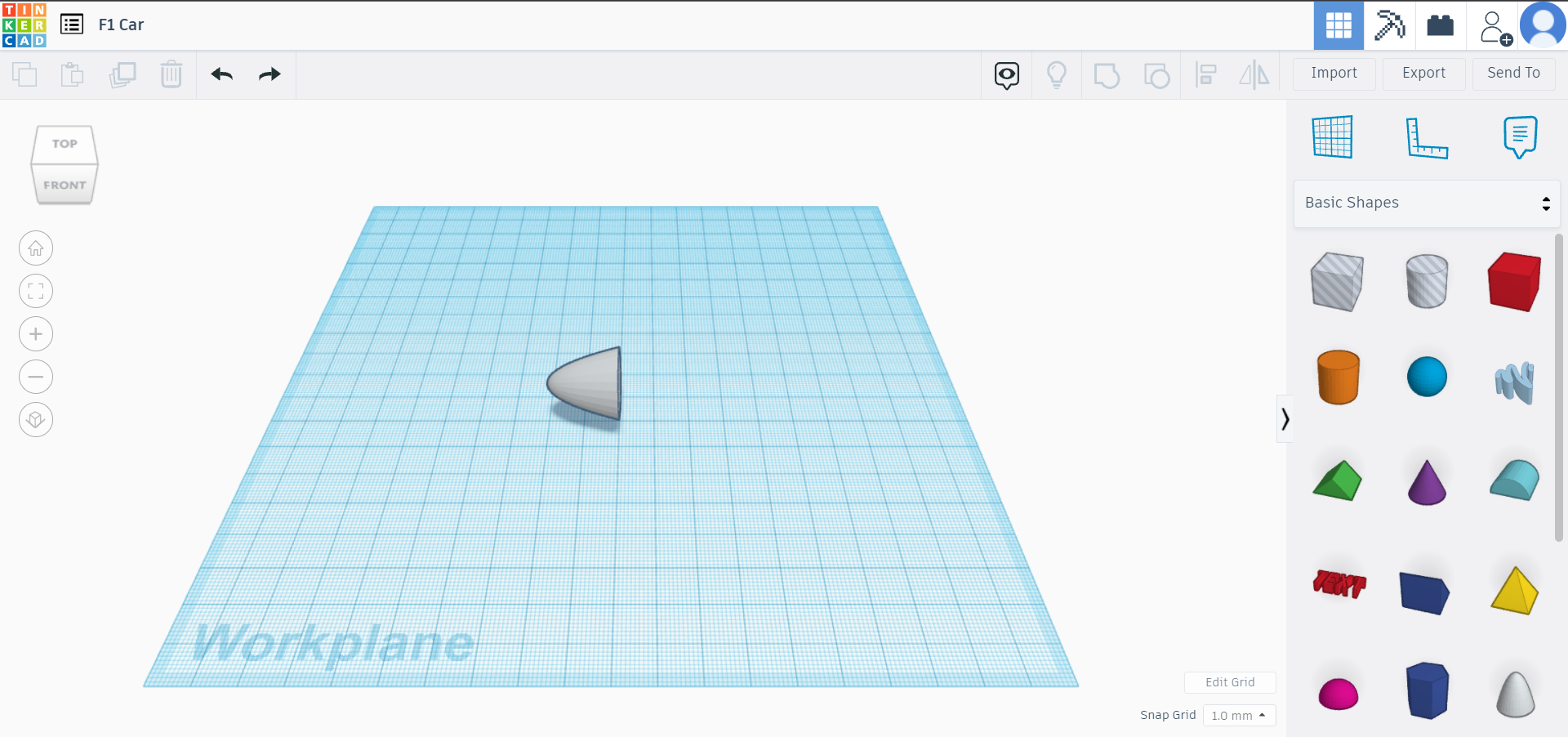Switch to 3D design grid view
The image size is (1568, 737).
point(1339,25)
